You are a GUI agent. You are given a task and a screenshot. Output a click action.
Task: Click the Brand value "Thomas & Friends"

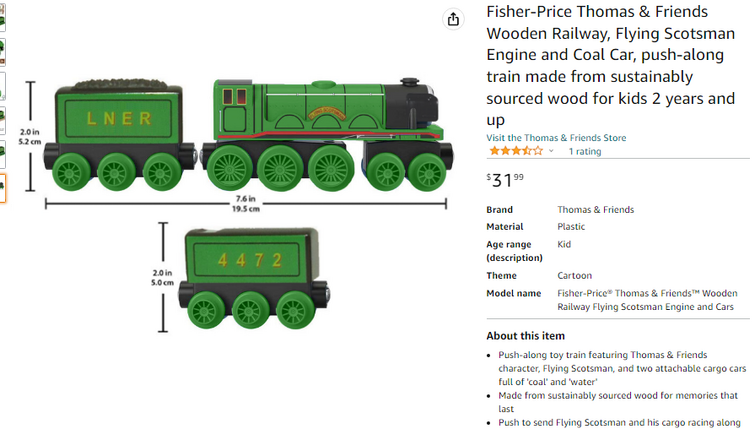coord(596,209)
